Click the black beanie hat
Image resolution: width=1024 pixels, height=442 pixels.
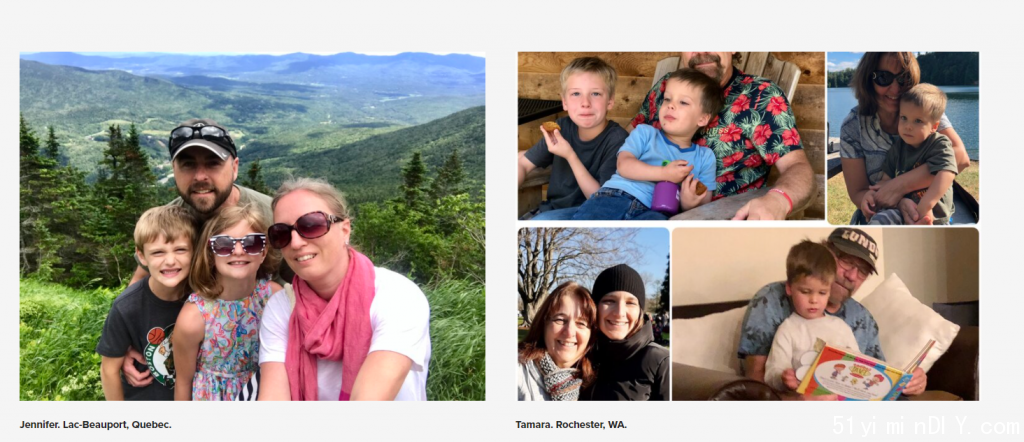click(x=618, y=284)
